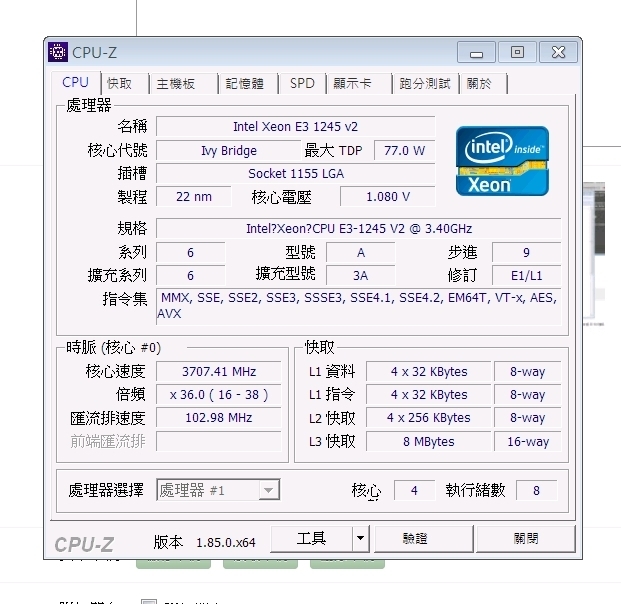The width and height of the screenshot is (621, 604).
Task: Click the Ivy Bridge code name value
Action: click(x=229, y=151)
